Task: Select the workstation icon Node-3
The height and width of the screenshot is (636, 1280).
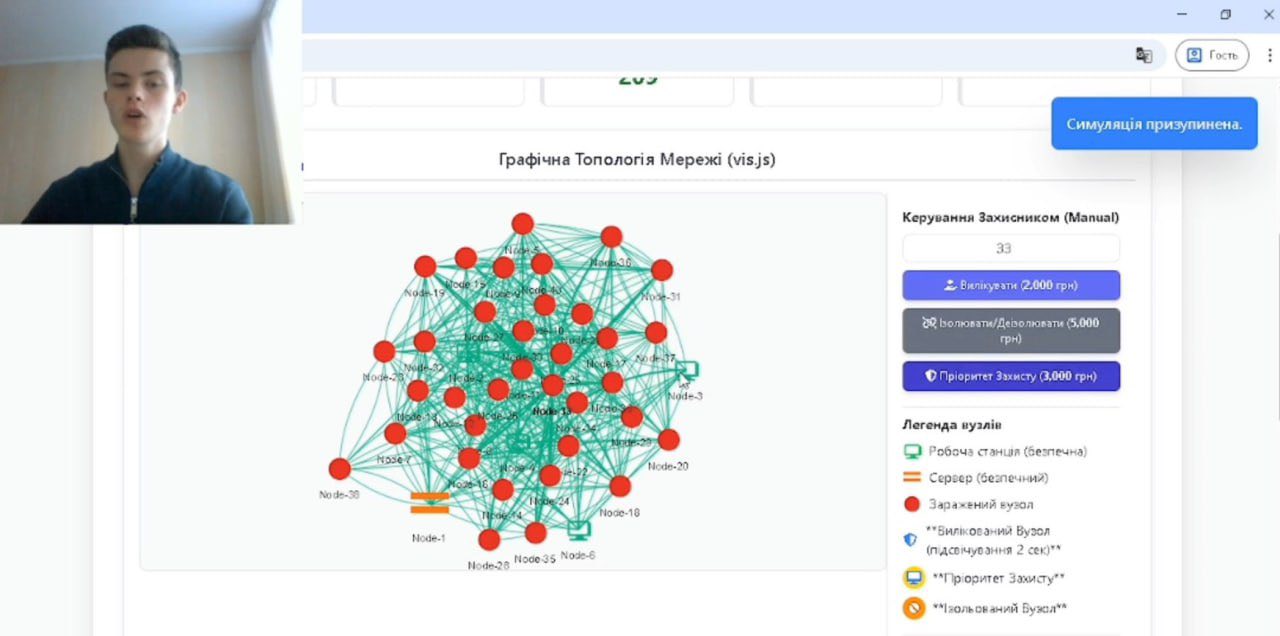Action: point(687,372)
